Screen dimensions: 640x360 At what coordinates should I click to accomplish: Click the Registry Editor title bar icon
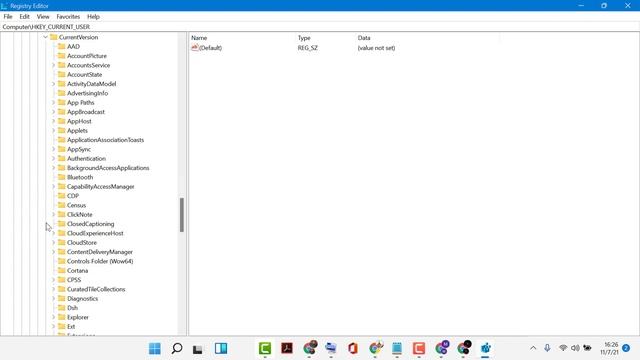[x=4, y=6]
